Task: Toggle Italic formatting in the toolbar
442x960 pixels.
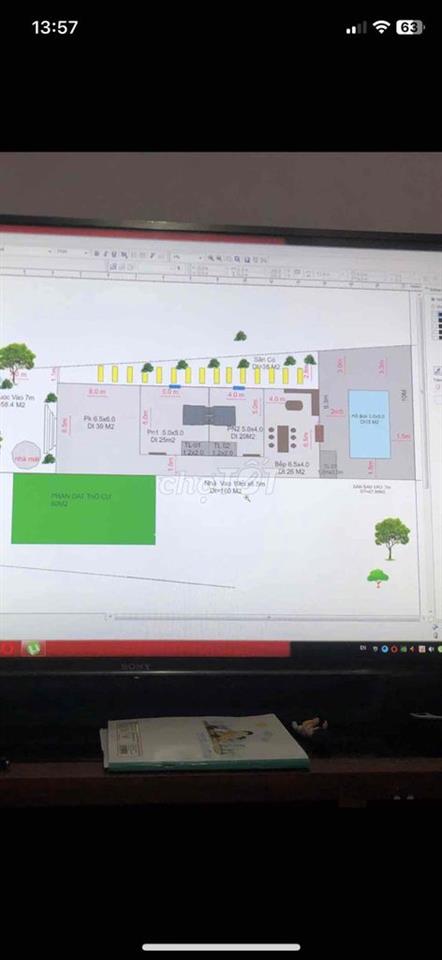Action: pos(105,253)
